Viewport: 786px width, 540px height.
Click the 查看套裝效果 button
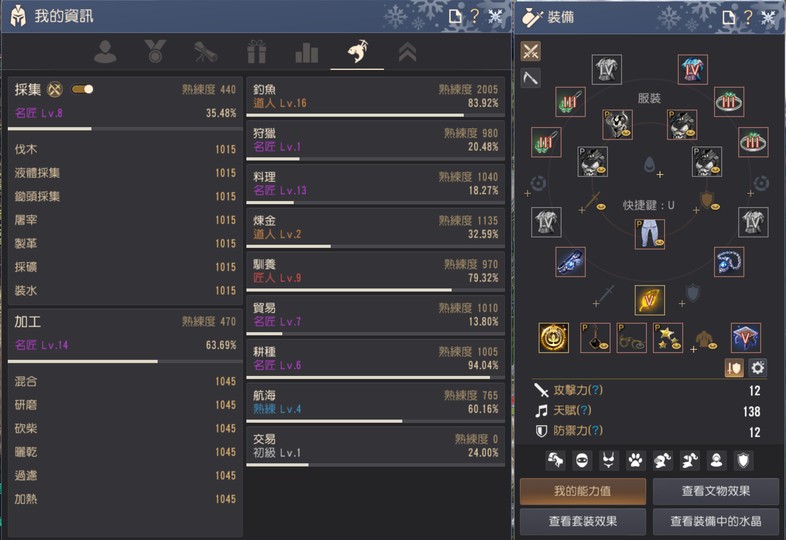click(x=582, y=521)
